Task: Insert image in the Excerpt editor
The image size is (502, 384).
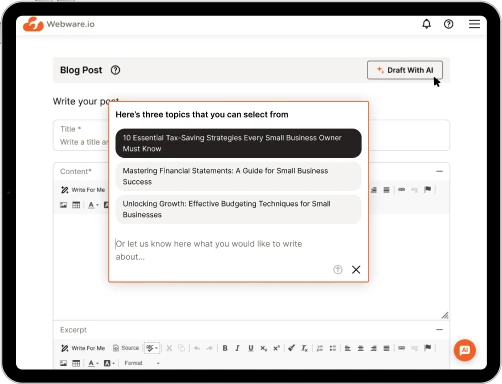Action: (63, 363)
